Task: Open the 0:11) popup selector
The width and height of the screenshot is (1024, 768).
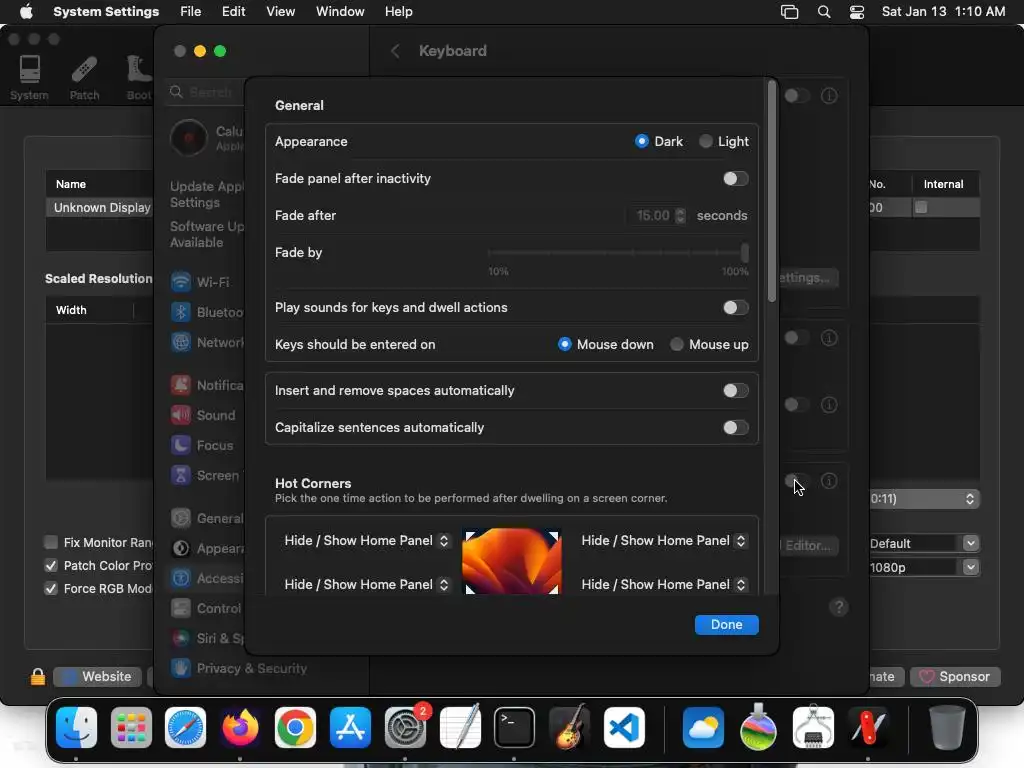Action: (x=923, y=498)
